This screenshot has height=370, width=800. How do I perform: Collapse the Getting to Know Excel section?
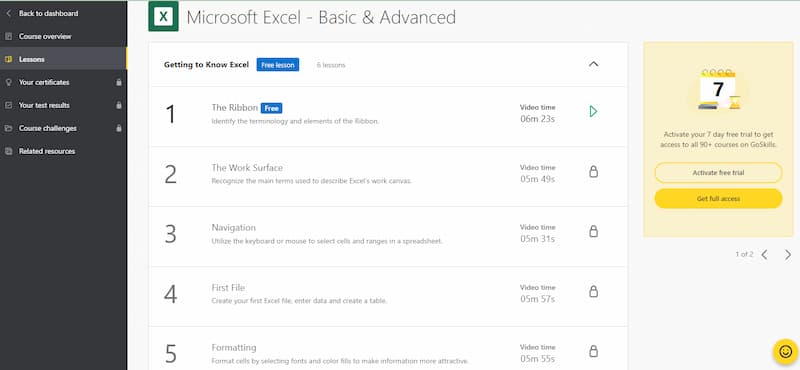click(593, 64)
